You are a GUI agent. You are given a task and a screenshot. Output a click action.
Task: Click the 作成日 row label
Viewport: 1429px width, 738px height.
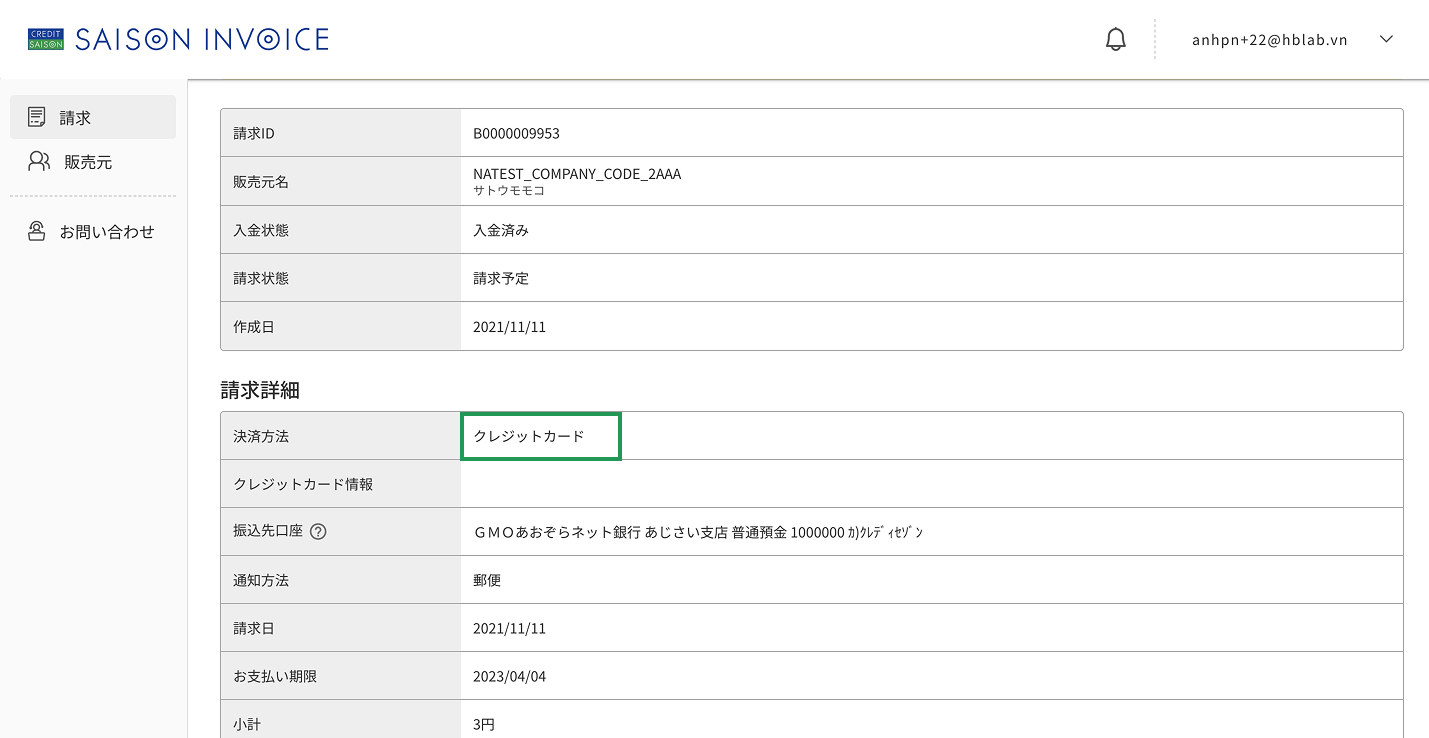coord(254,327)
